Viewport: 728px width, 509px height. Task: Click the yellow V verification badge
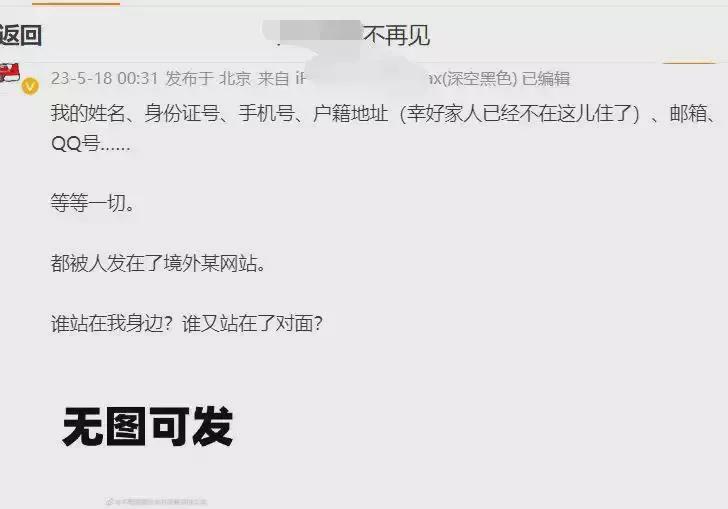pos(30,86)
